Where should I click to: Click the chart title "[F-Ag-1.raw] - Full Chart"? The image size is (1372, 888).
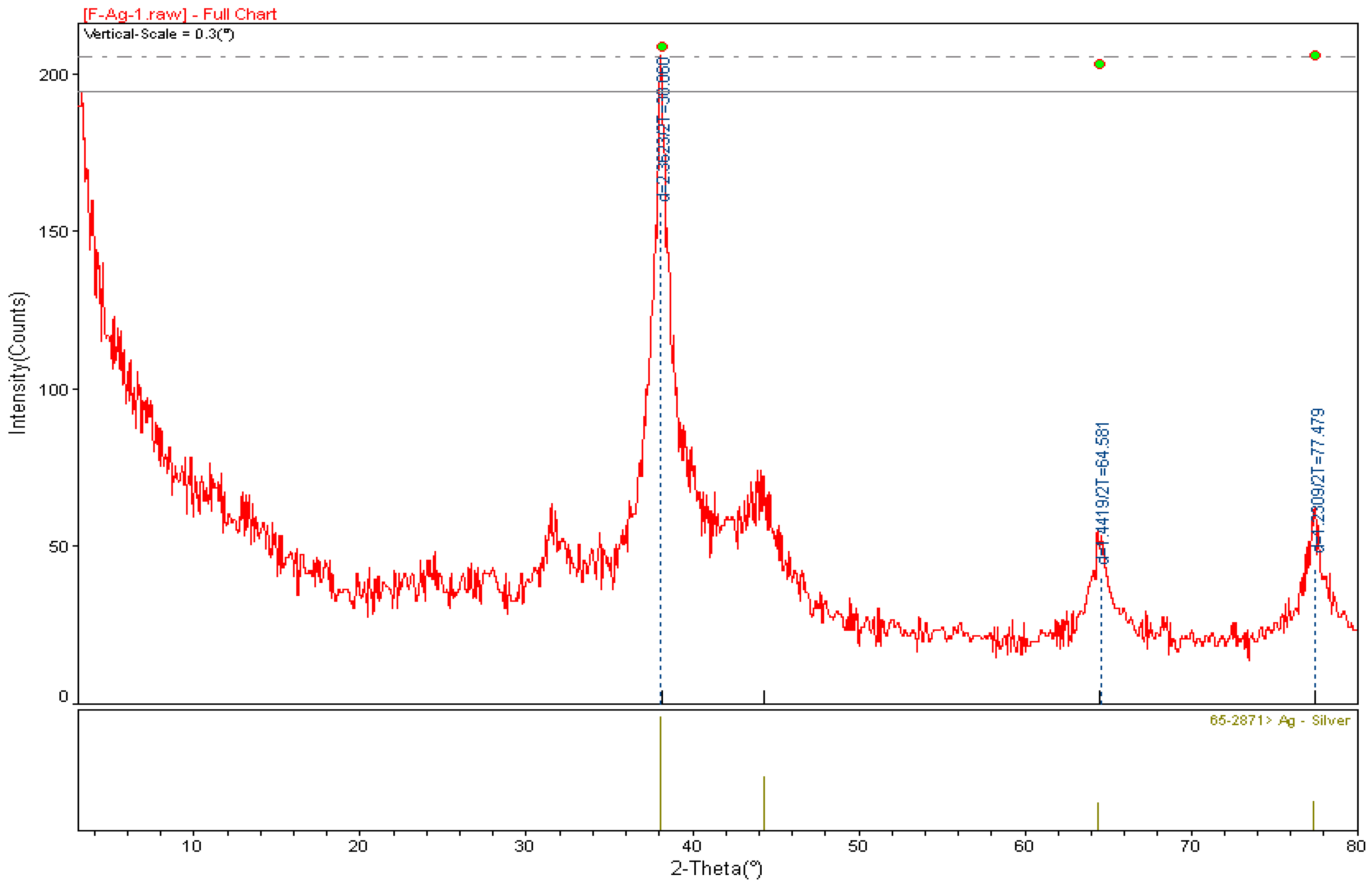(180, 14)
